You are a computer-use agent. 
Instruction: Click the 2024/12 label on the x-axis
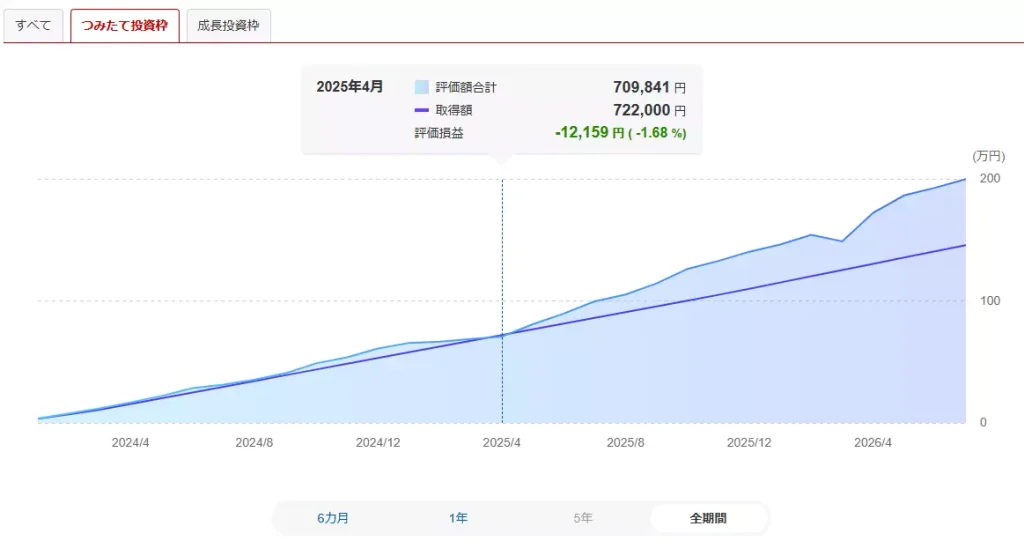pos(378,442)
